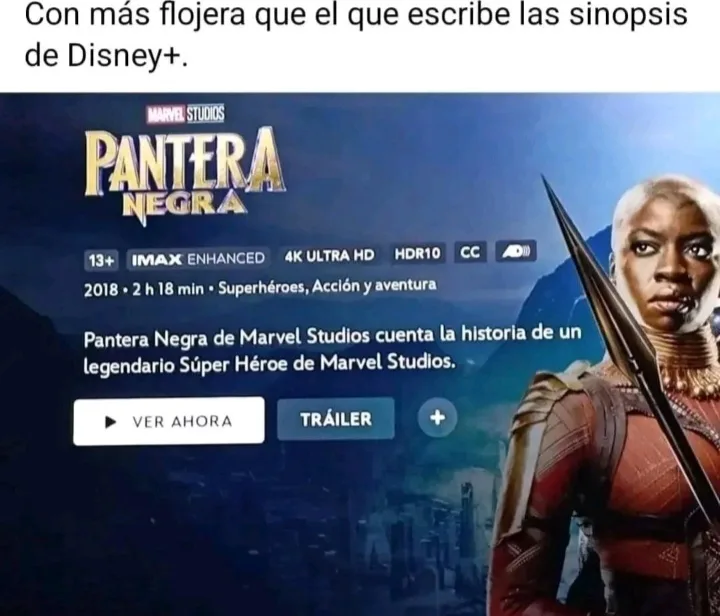This screenshot has width=720, height=616.
Task: Click the 4K ULTRA HD badge
Action: [330, 255]
